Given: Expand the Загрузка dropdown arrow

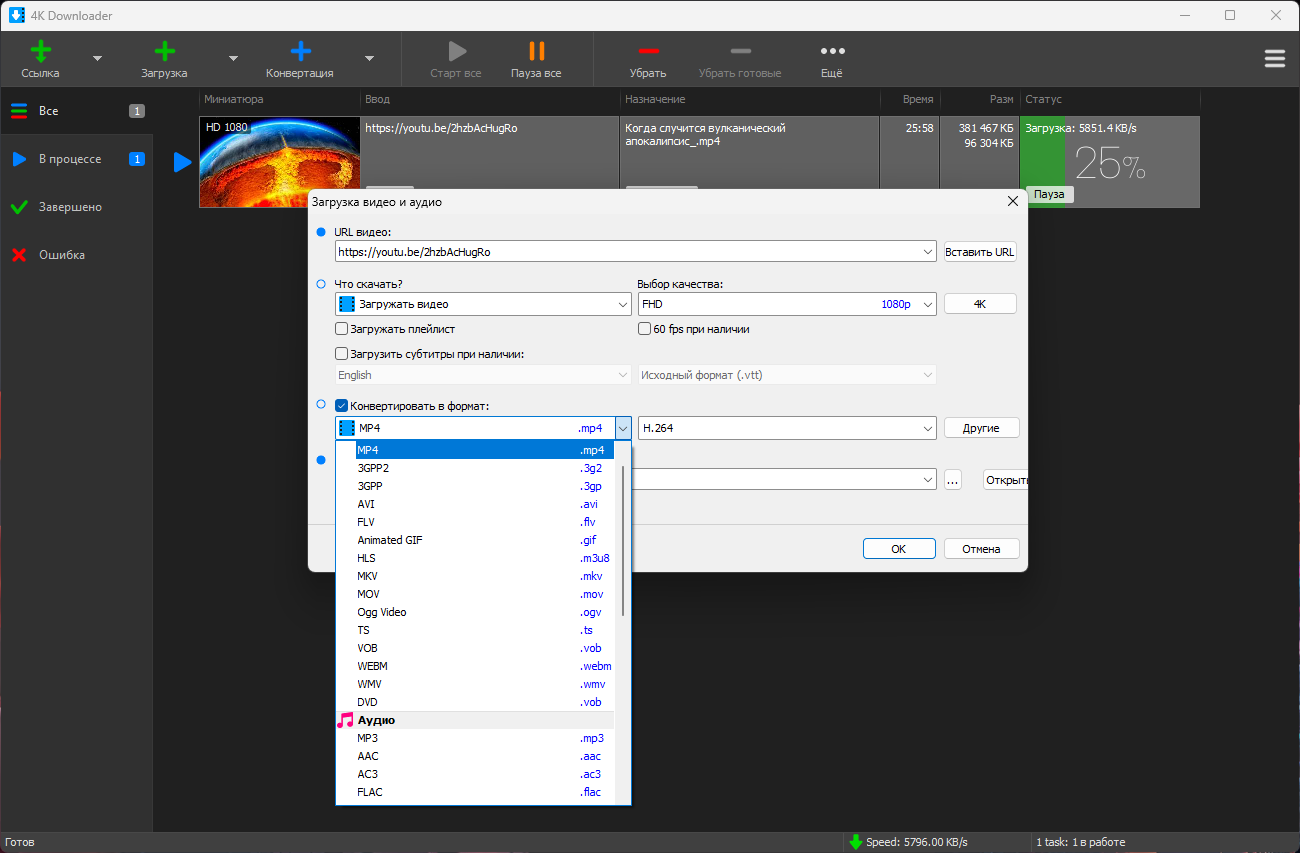Looking at the screenshot, I should (x=233, y=59).
